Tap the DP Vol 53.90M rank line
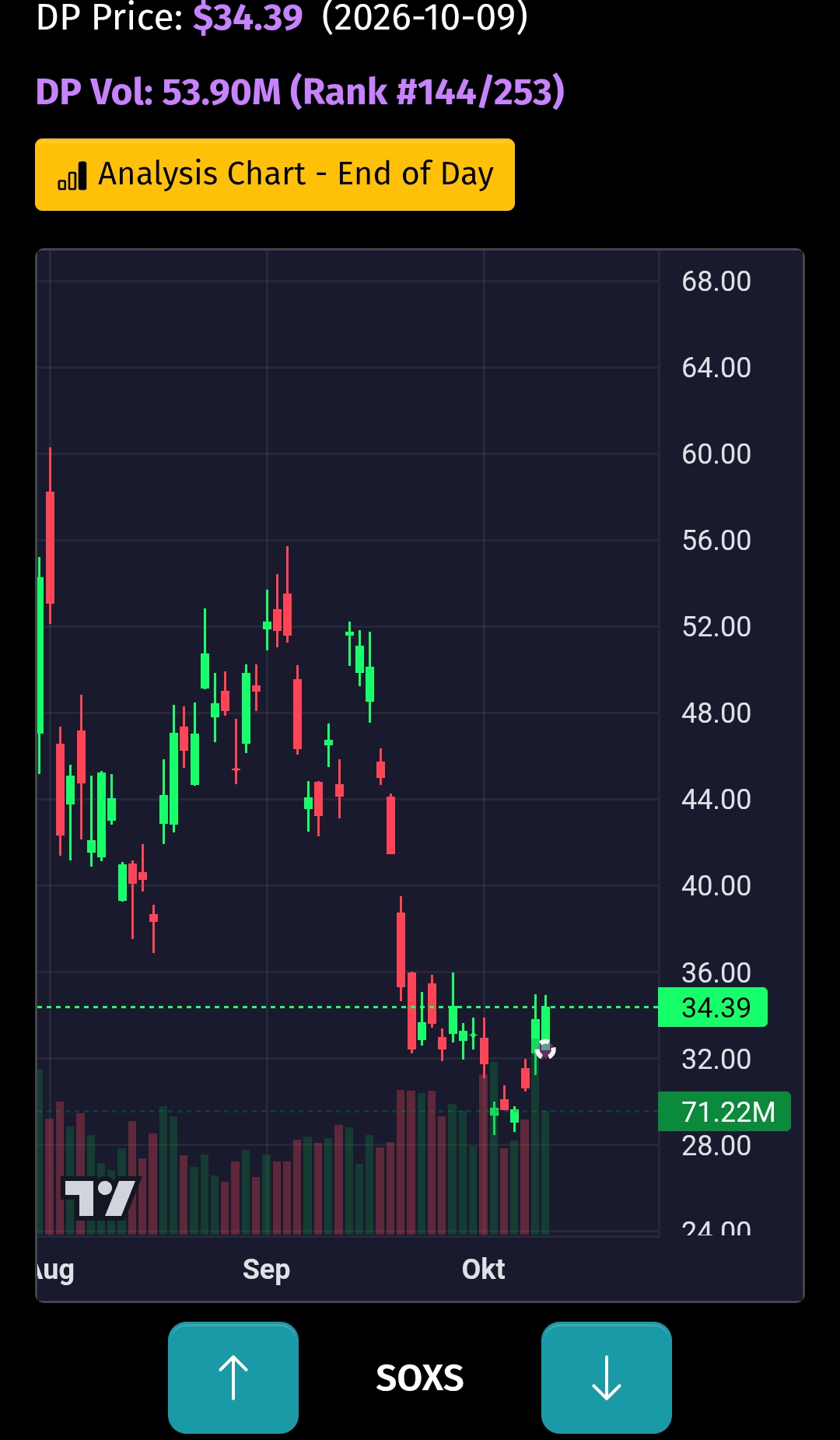 (300, 92)
